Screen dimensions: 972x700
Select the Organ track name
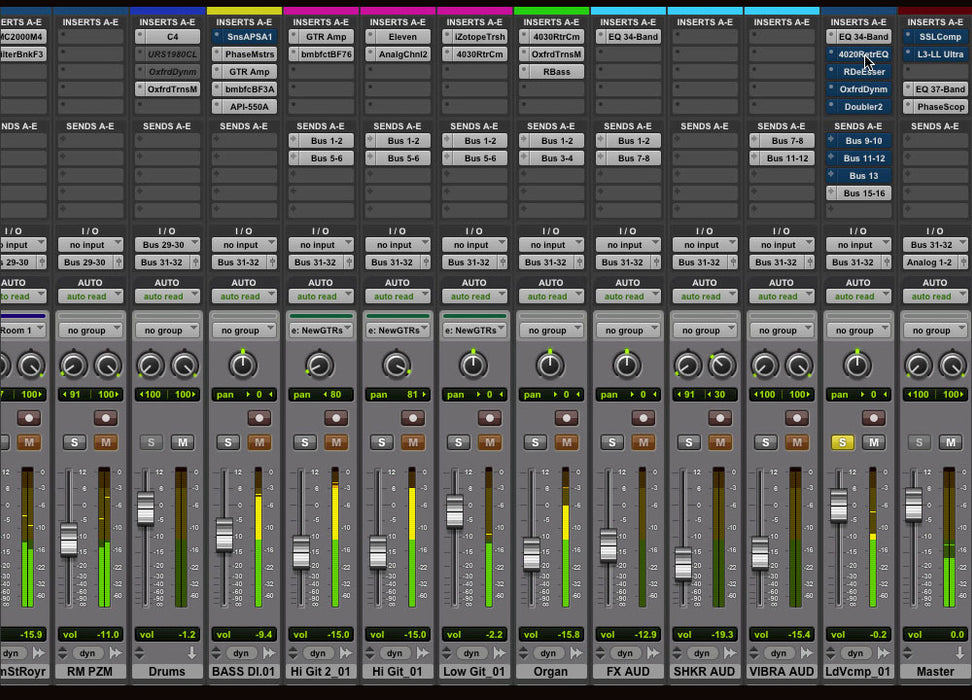point(551,671)
